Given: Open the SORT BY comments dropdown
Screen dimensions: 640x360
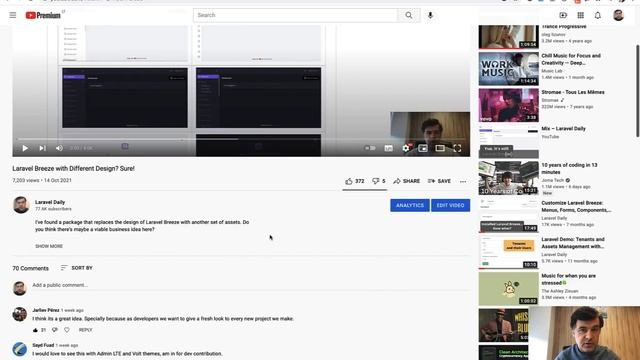Looking at the screenshot, I should (x=77, y=268).
